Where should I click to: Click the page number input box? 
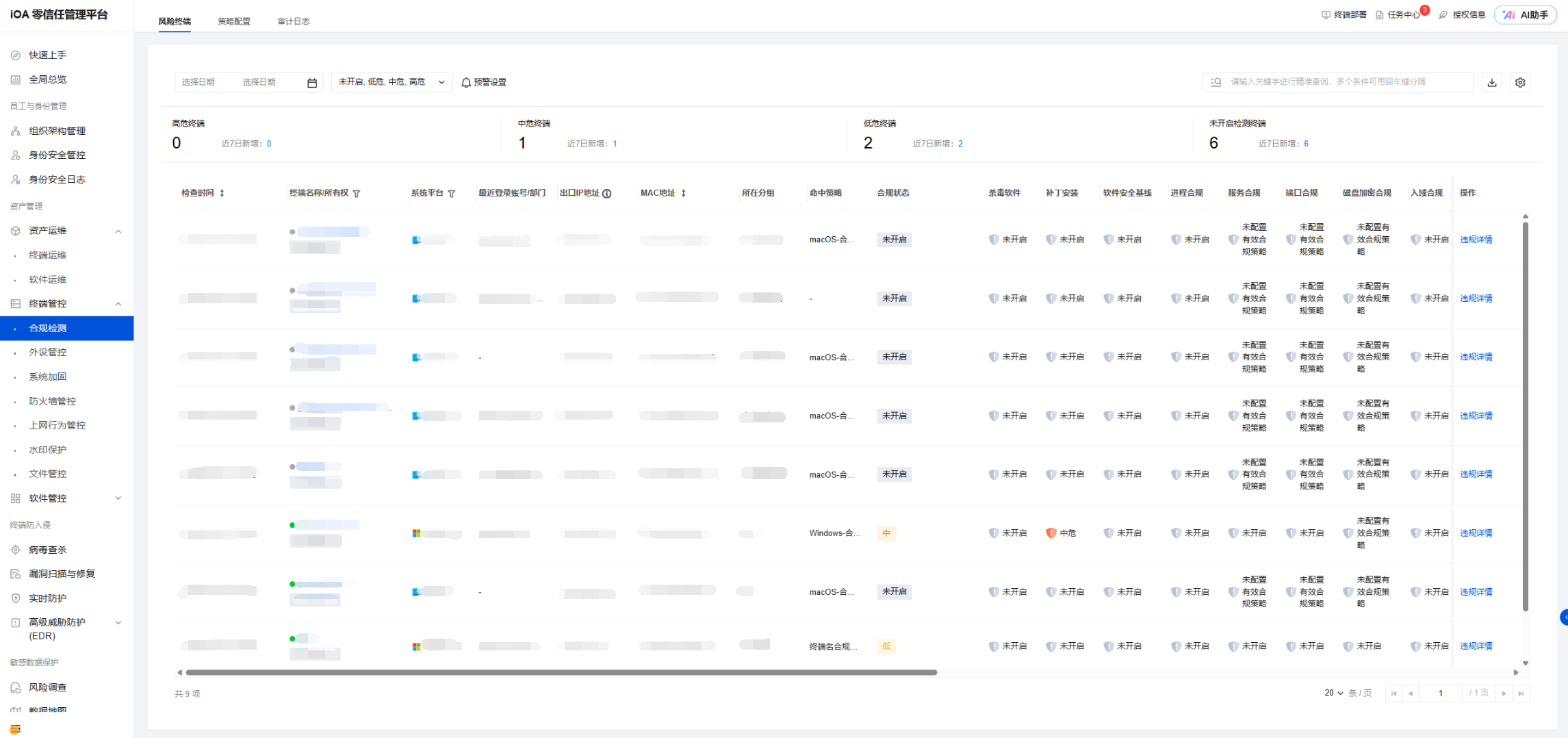[x=1441, y=694]
